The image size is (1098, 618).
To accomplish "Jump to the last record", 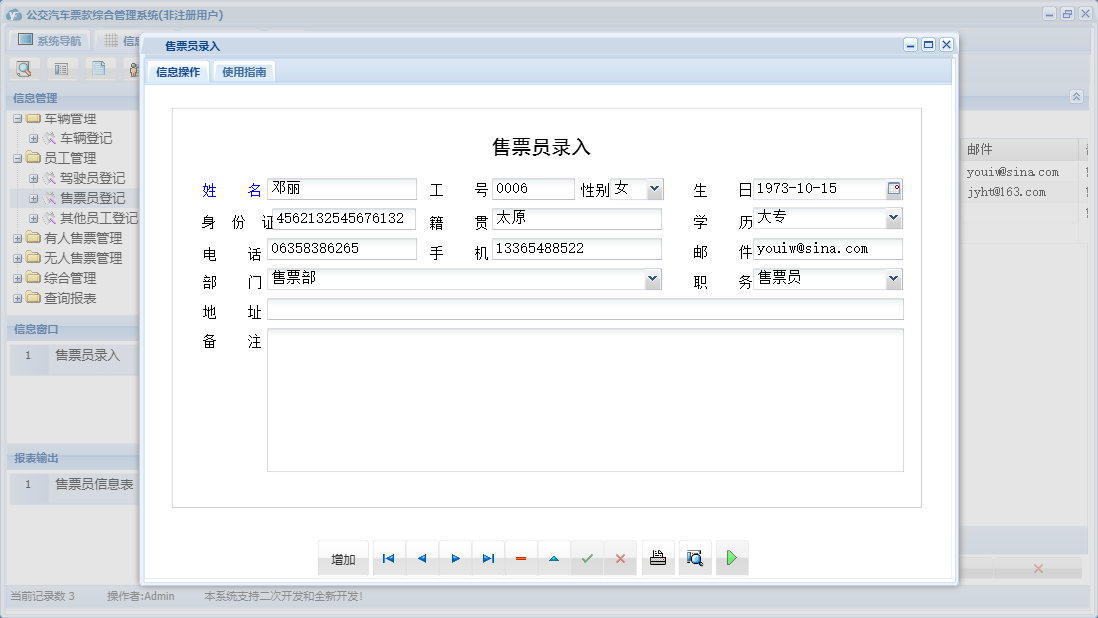I will 488,558.
